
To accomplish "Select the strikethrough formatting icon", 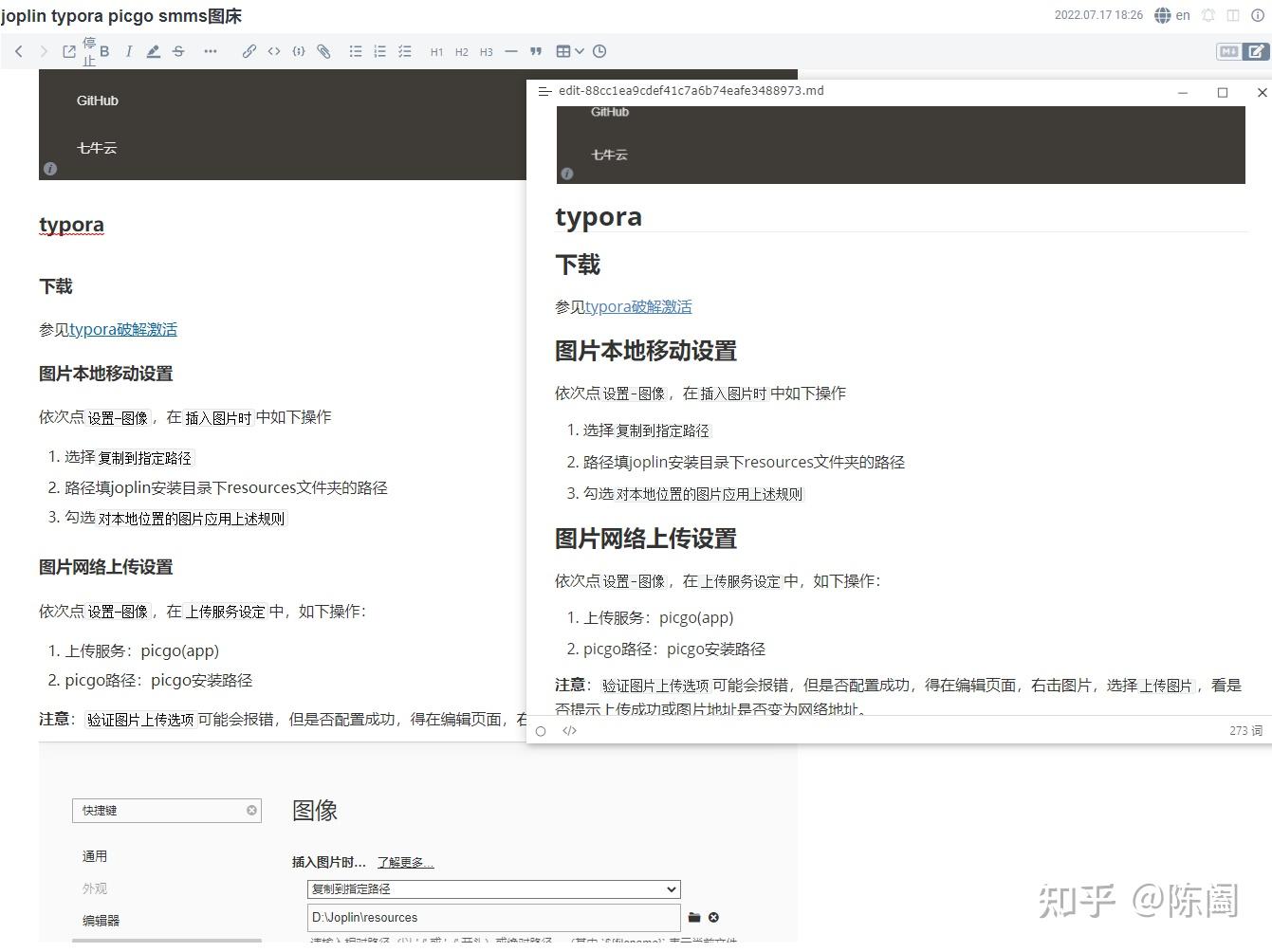I will [178, 50].
